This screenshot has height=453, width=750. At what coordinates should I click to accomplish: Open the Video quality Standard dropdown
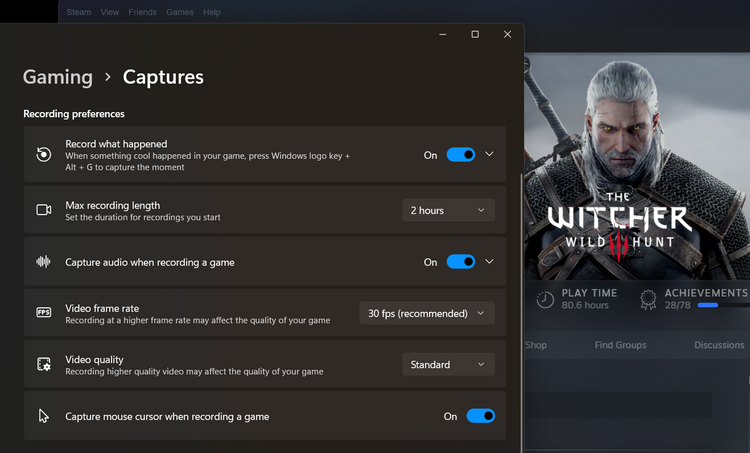point(448,365)
